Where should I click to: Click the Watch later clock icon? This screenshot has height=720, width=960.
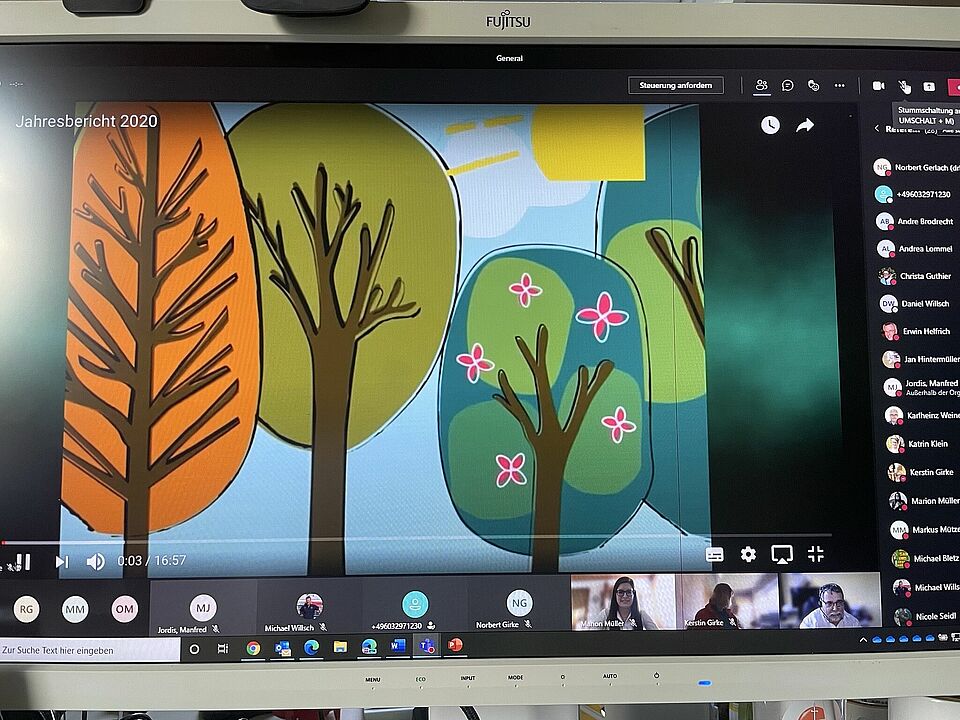(x=770, y=125)
